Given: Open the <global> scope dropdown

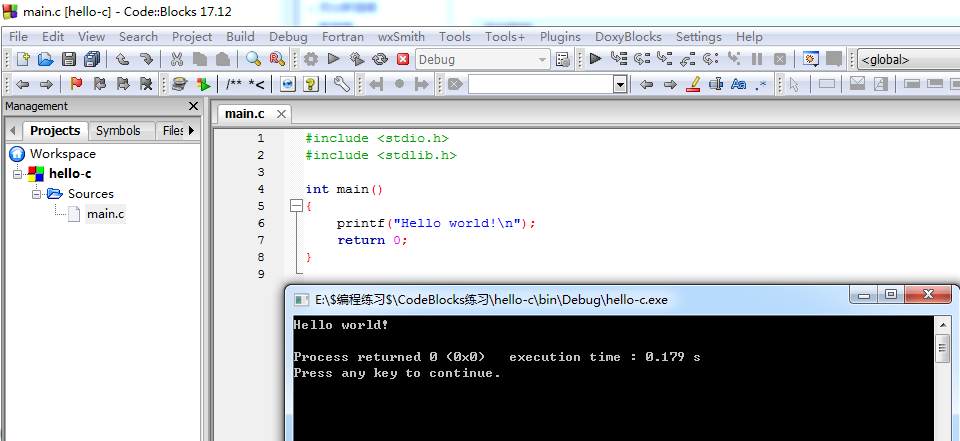Looking at the screenshot, I should point(909,59).
